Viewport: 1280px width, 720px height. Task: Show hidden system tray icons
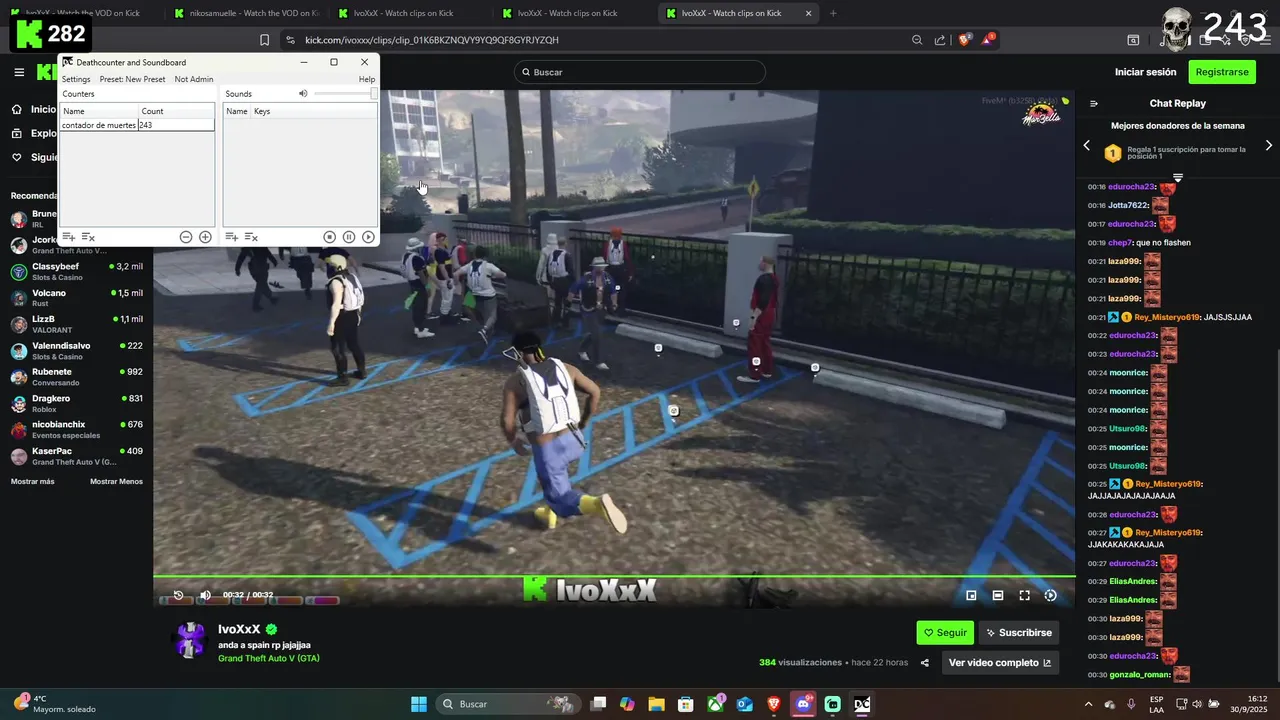[1088, 704]
